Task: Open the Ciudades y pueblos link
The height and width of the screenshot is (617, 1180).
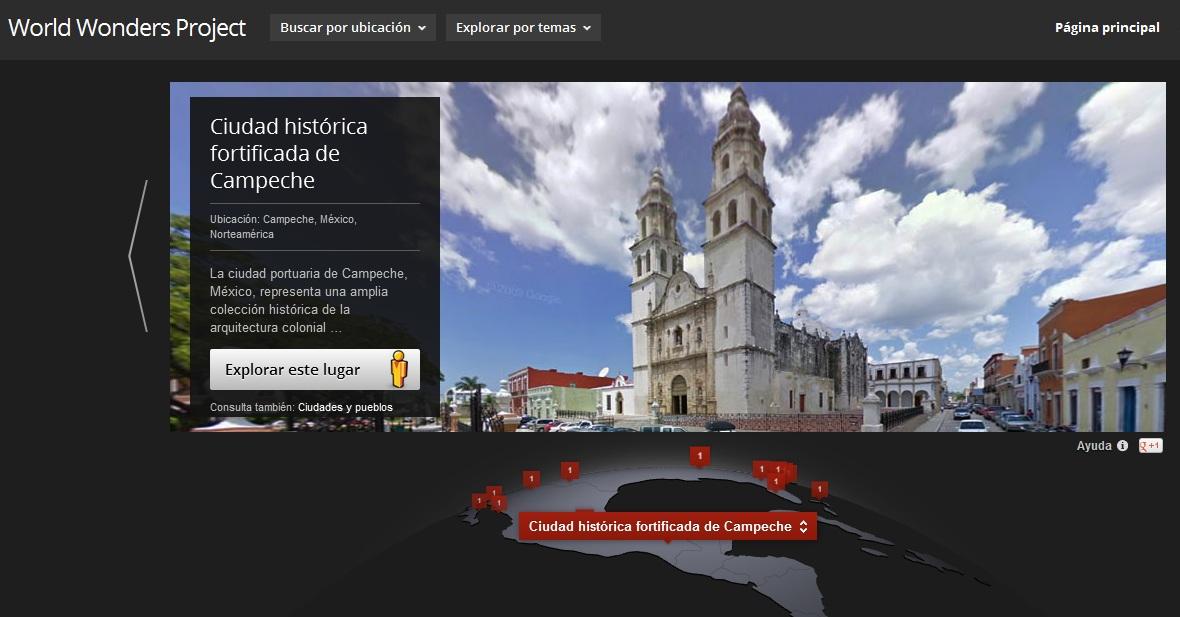Action: coord(345,407)
